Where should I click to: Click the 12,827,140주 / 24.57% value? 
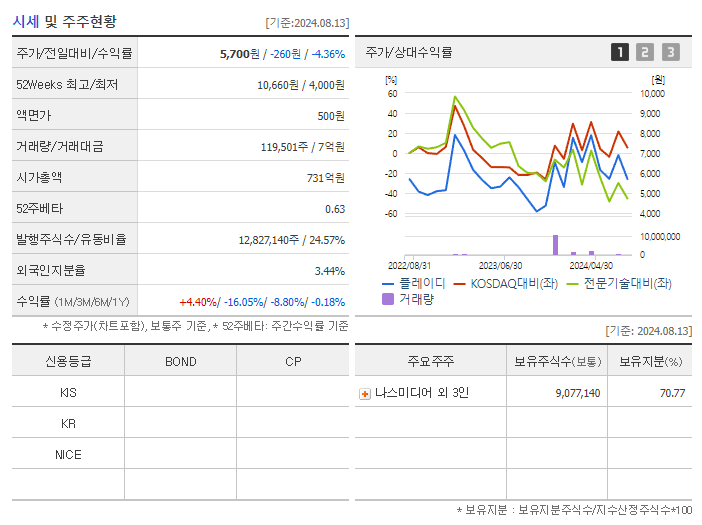pyautogui.click(x=291, y=240)
